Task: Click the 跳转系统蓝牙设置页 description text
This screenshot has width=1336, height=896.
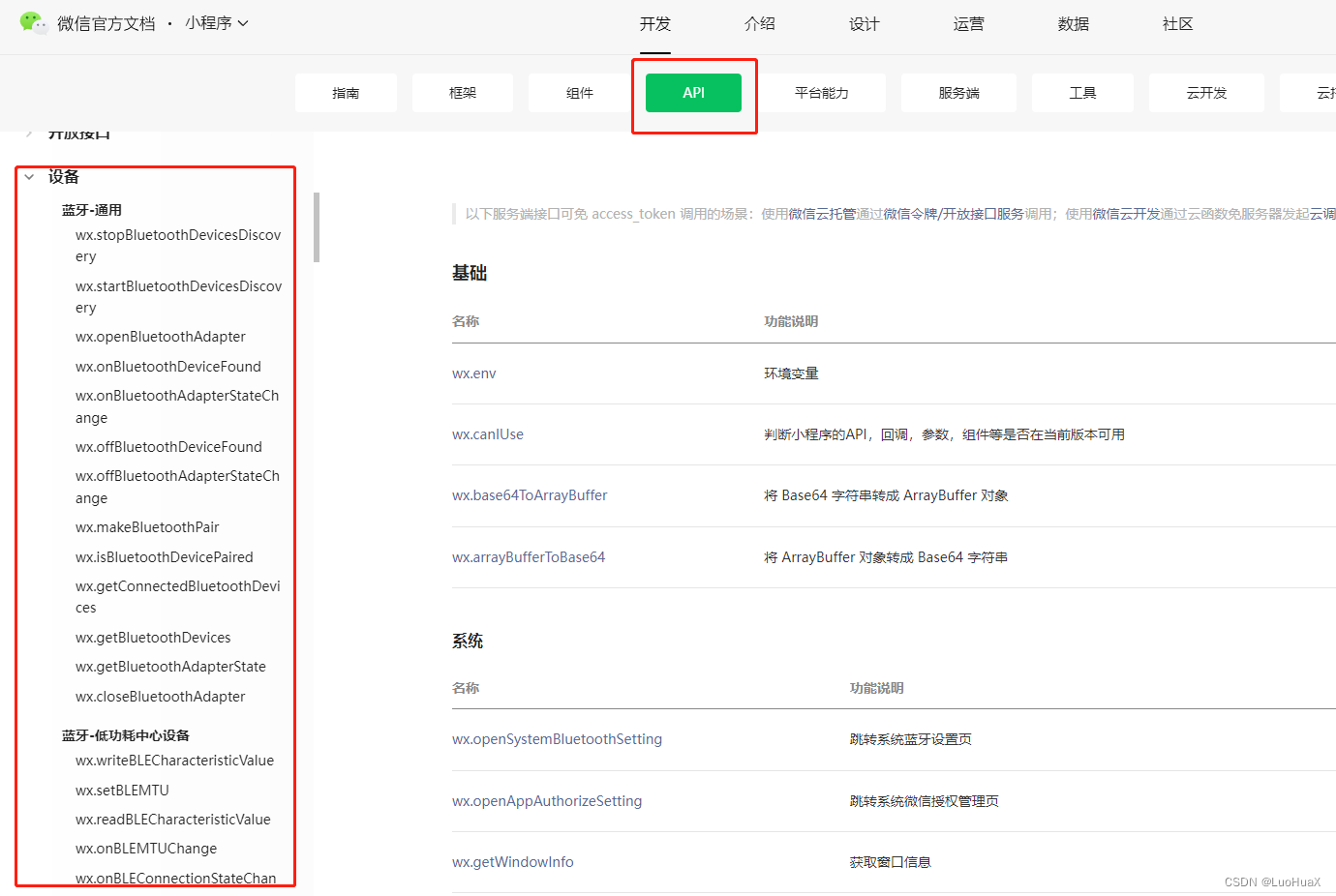Action: coord(911,739)
